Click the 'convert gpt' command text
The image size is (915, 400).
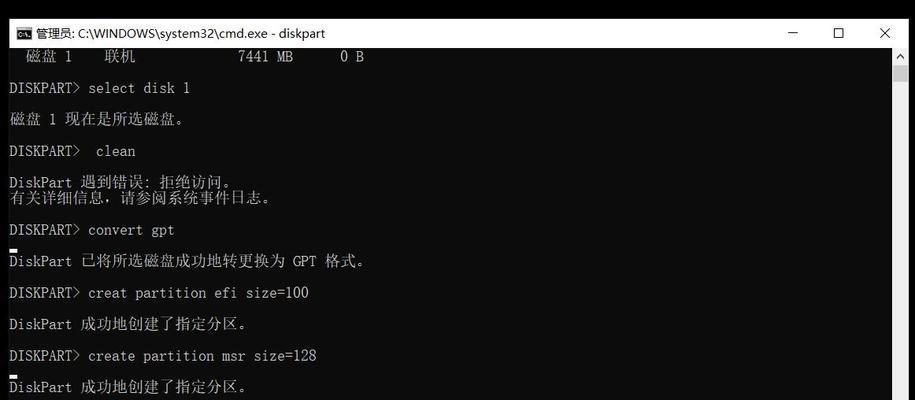coord(131,230)
